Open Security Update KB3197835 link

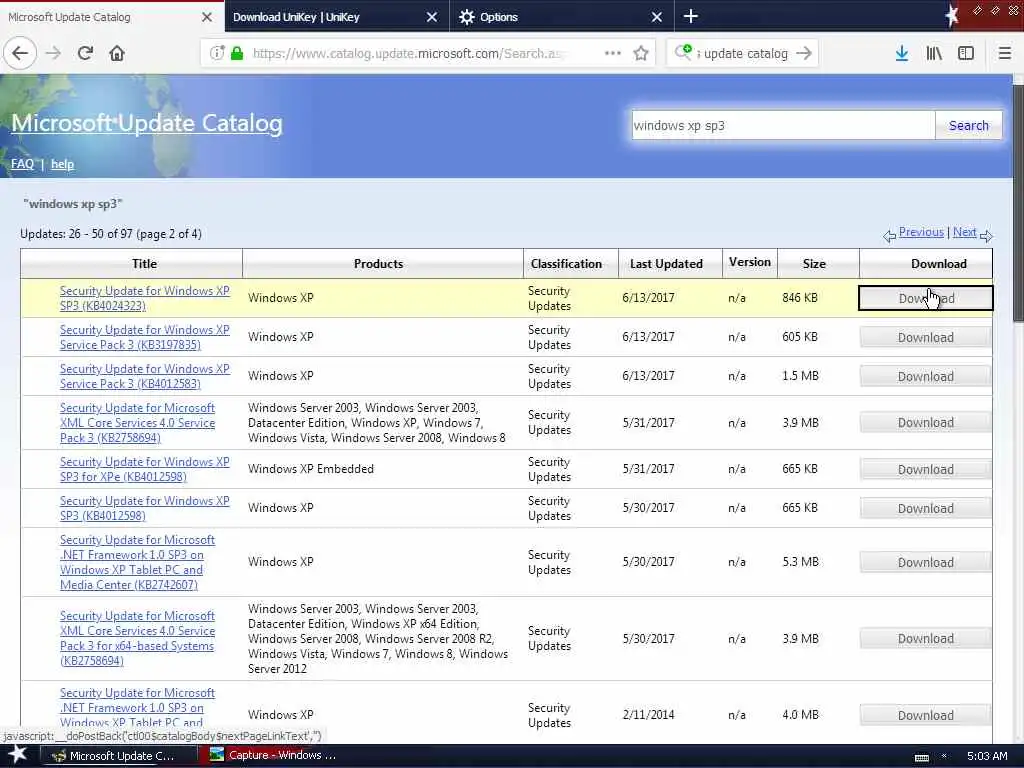(144, 338)
